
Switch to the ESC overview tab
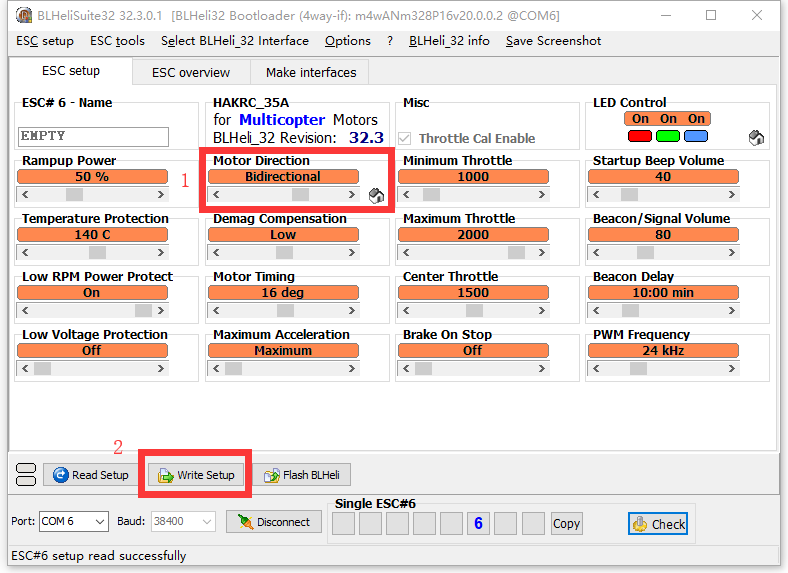(x=191, y=72)
